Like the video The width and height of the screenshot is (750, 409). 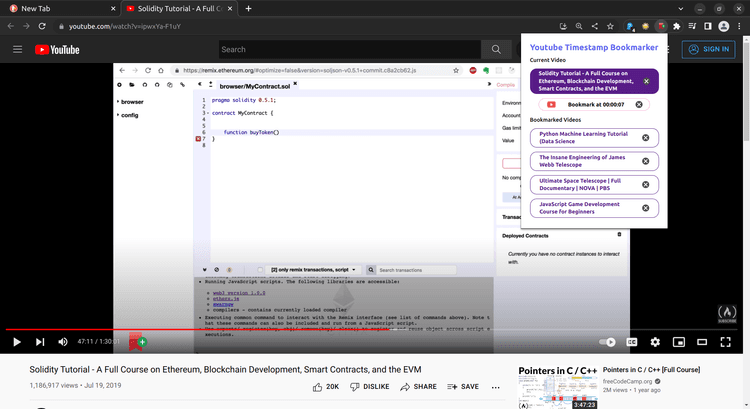(326, 387)
